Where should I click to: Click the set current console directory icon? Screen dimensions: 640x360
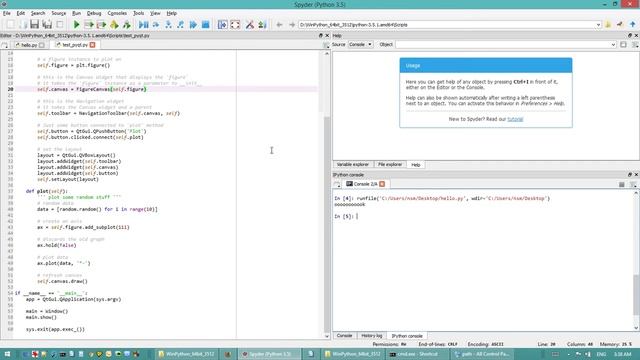[x=620, y=24]
